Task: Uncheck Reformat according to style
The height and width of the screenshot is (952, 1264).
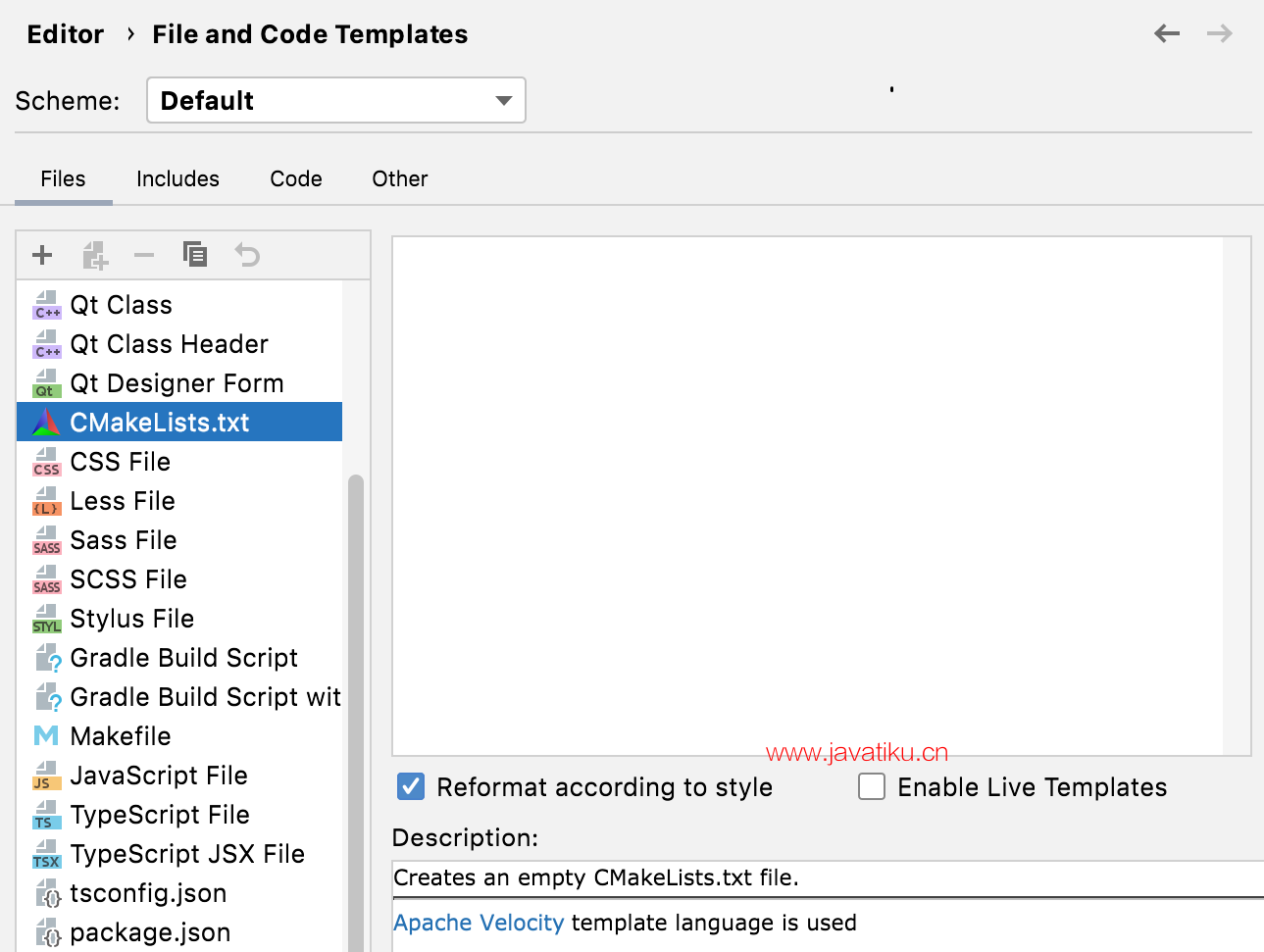Action: (411, 786)
